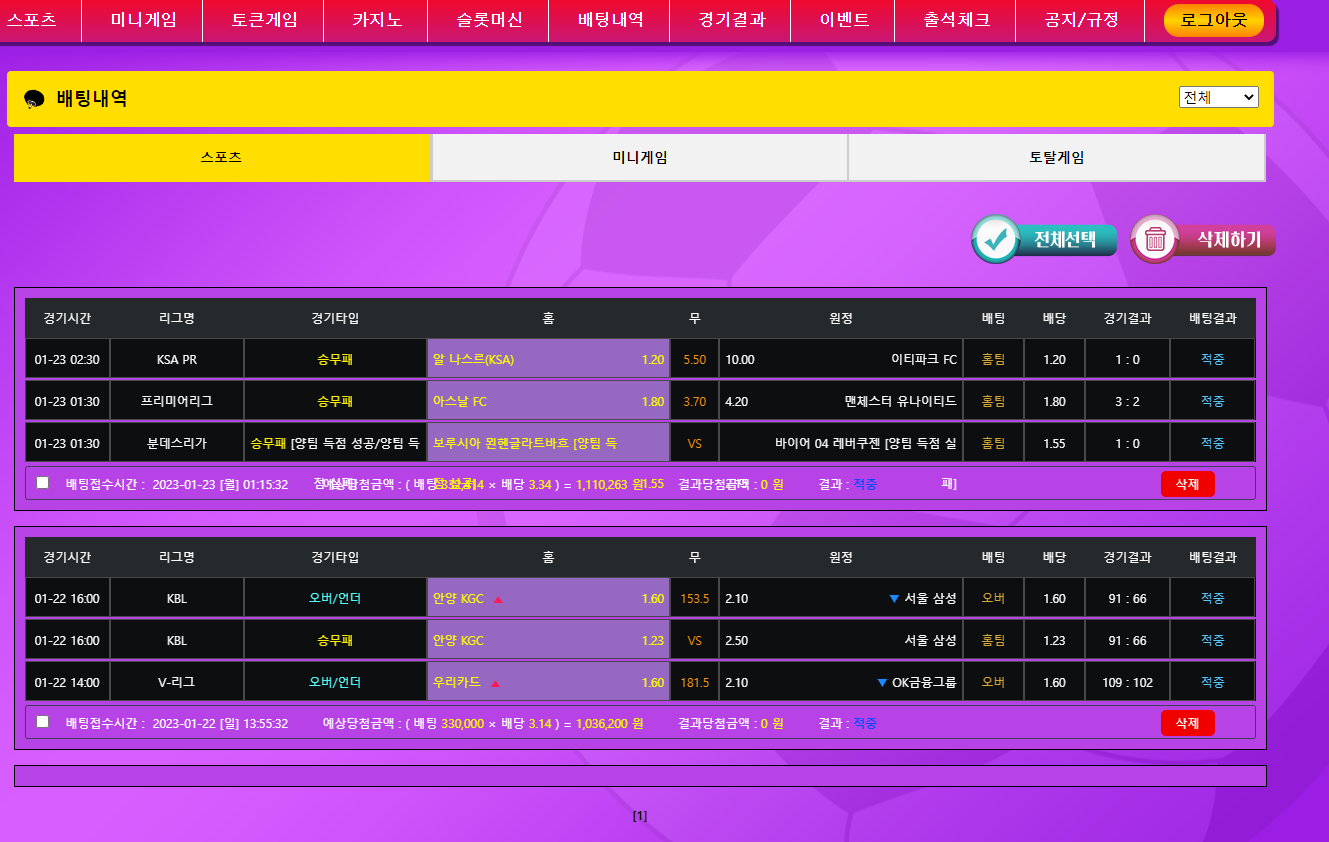The width and height of the screenshot is (1329, 842).
Task: Click red up arrow next to 우리카드
Action: (x=495, y=684)
